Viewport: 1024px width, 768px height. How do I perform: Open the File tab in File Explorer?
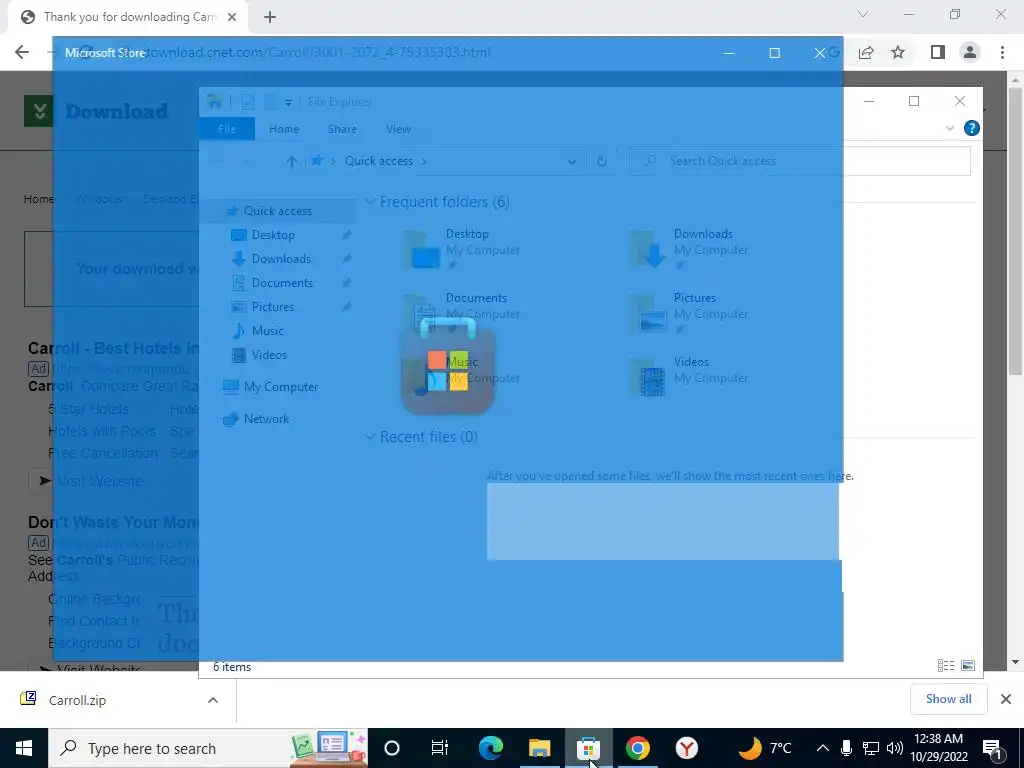point(227,129)
